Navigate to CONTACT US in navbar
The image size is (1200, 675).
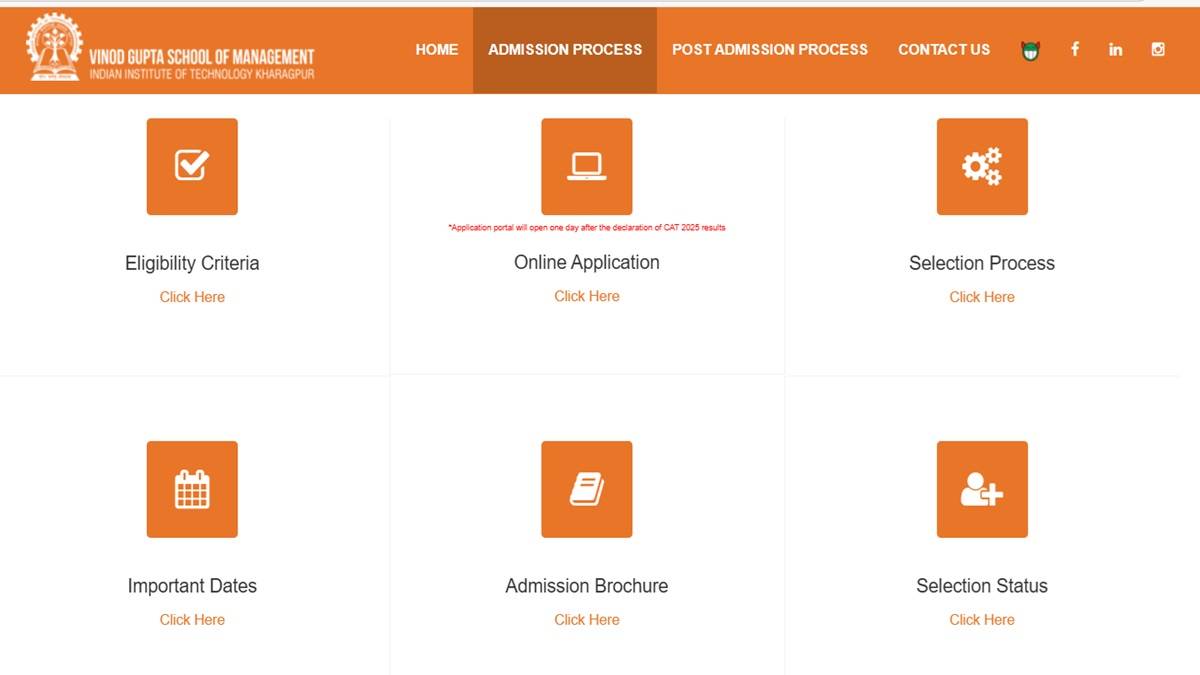click(944, 49)
